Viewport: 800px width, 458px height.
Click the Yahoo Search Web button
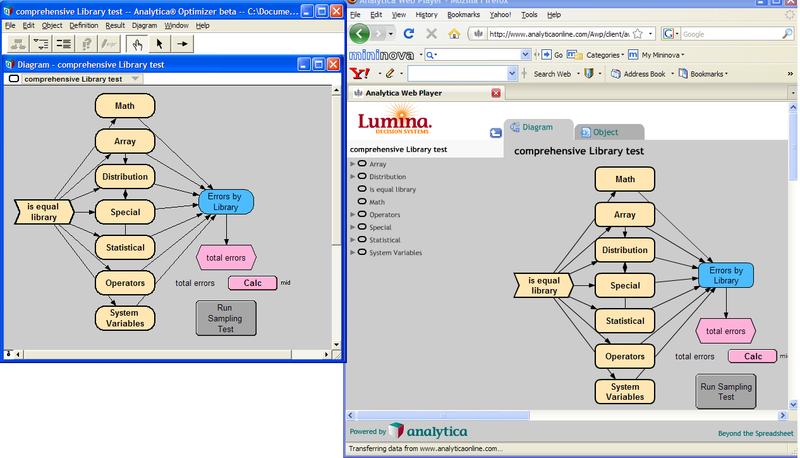pos(552,74)
